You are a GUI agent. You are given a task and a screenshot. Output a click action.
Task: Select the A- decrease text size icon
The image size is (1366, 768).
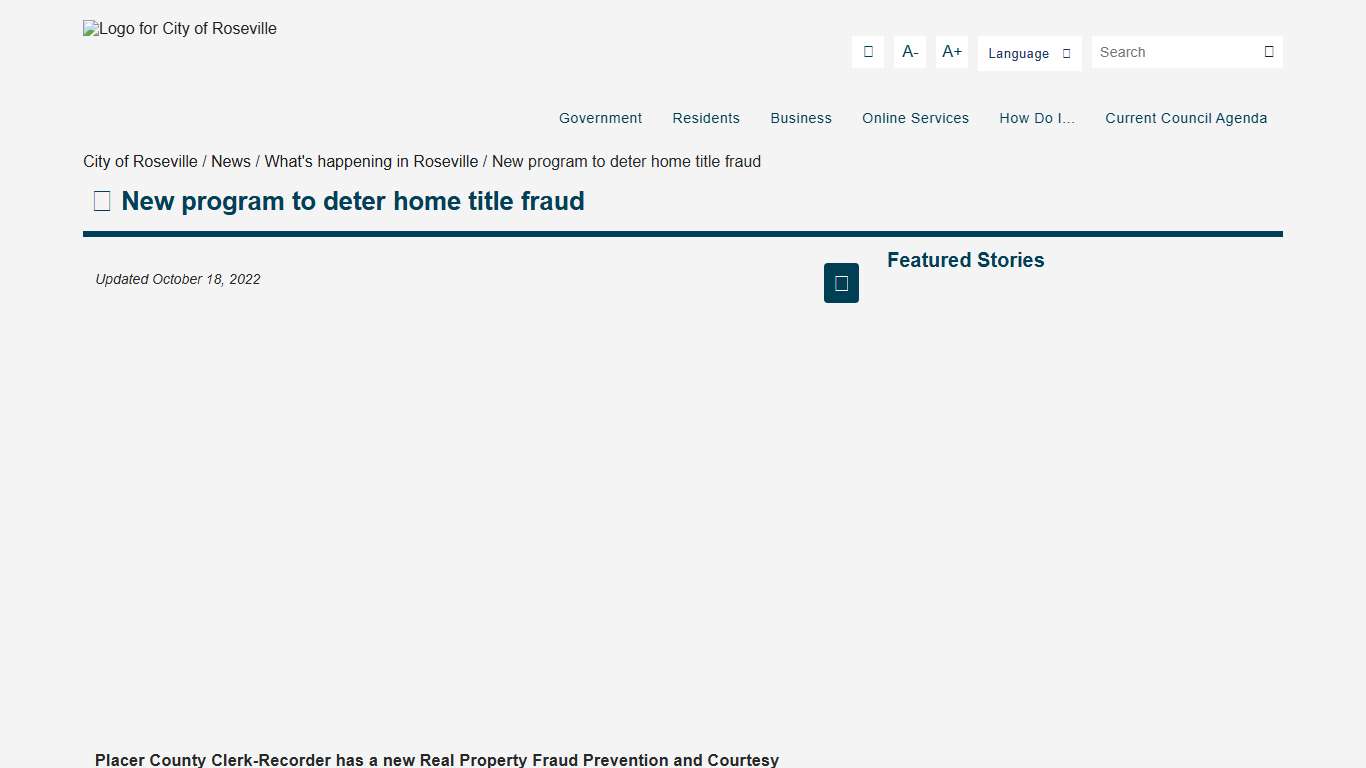[x=909, y=51]
